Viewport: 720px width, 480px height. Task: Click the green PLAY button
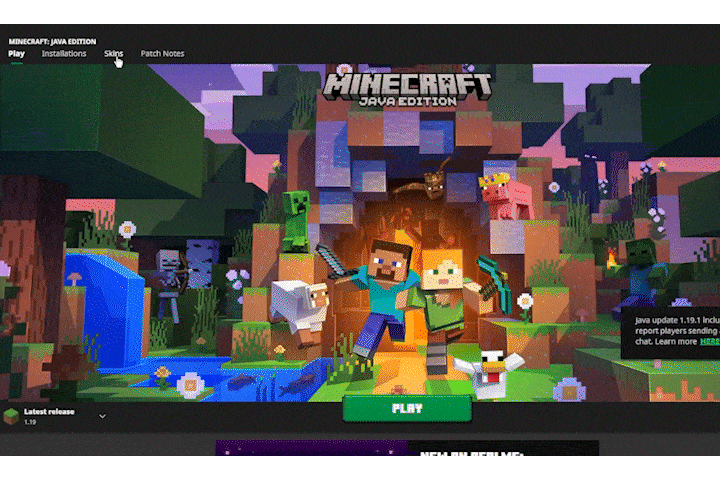click(x=407, y=408)
